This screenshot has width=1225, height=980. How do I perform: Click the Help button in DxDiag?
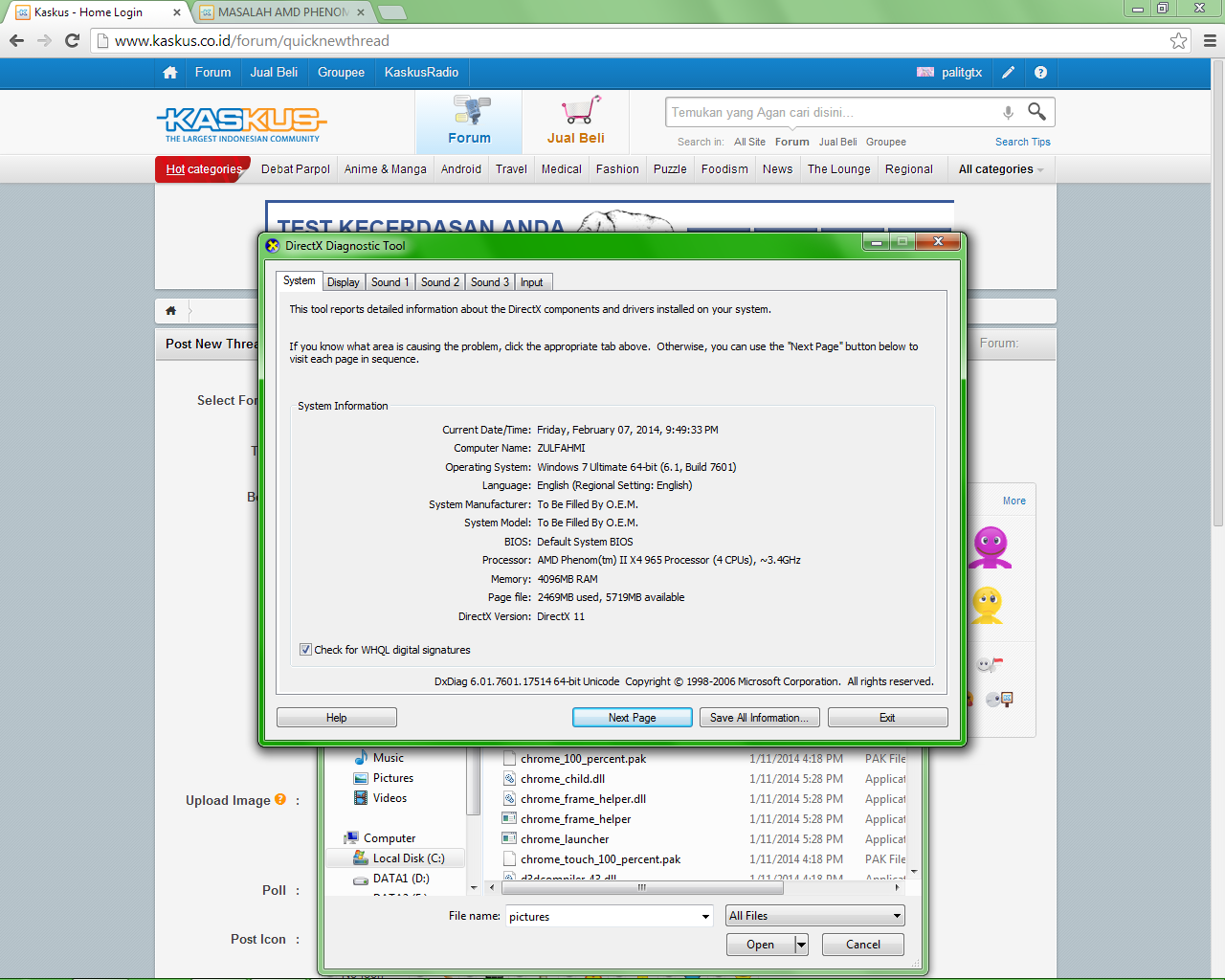point(337,718)
